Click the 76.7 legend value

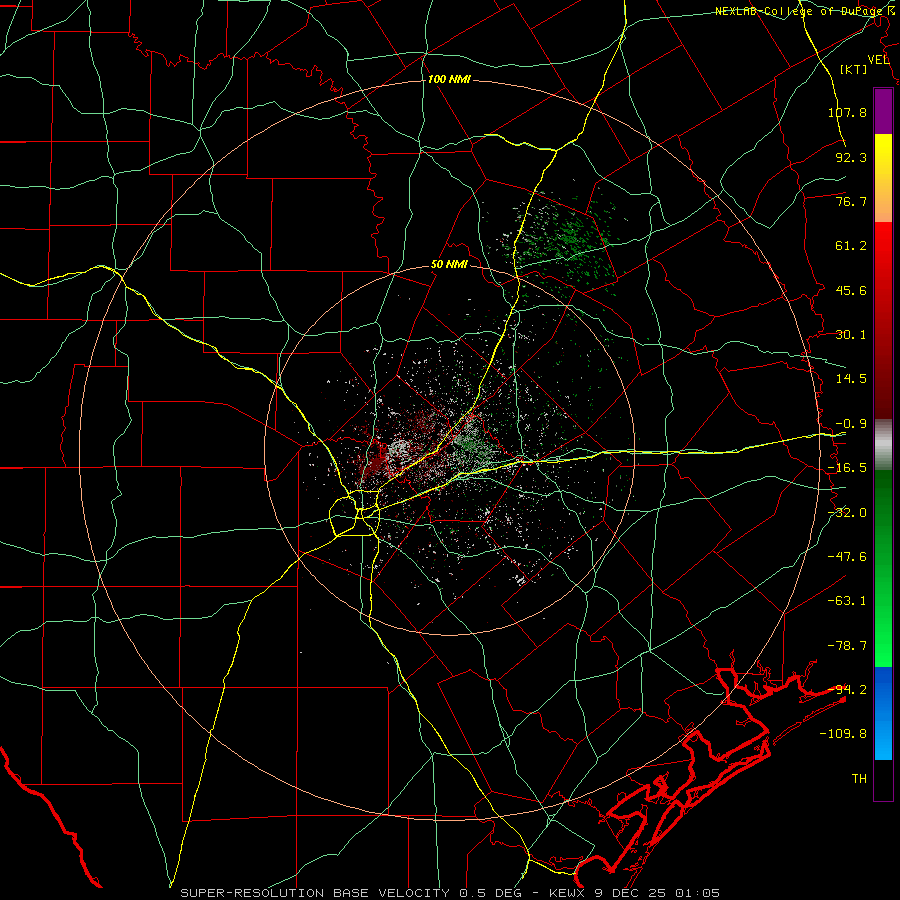(851, 201)
